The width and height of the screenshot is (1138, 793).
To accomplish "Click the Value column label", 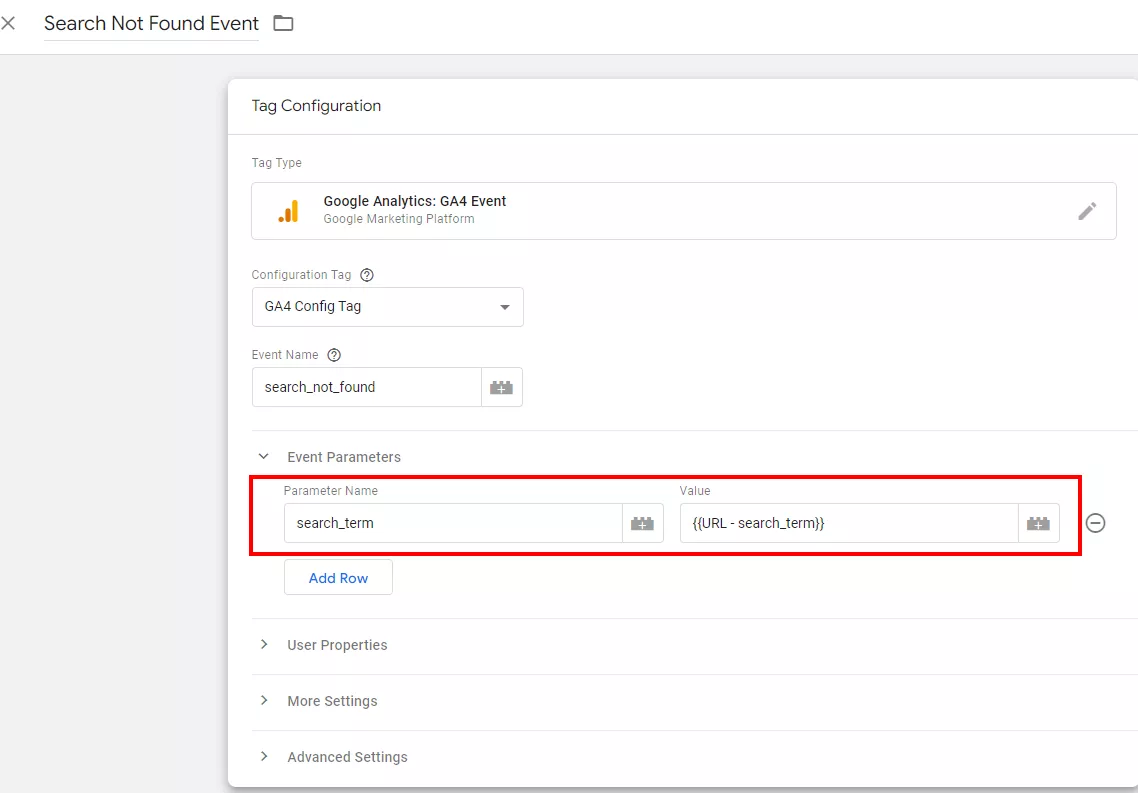I will pyautogui.click(x=695, y=490).
